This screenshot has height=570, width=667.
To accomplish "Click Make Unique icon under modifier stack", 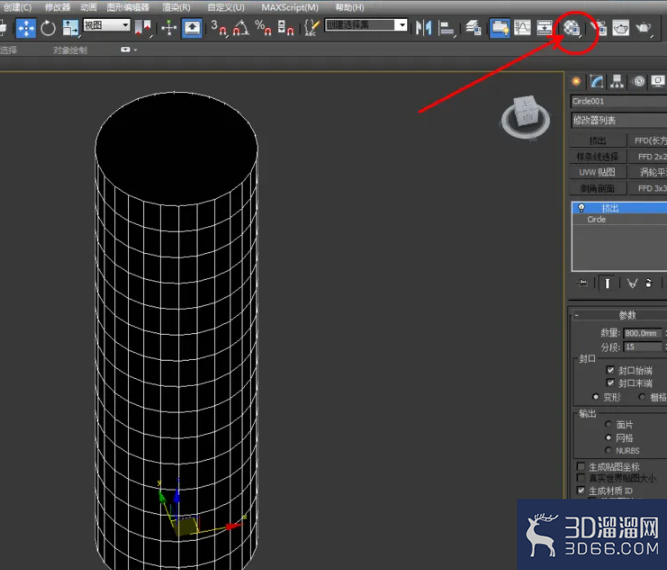I will [x=632, y=283].
